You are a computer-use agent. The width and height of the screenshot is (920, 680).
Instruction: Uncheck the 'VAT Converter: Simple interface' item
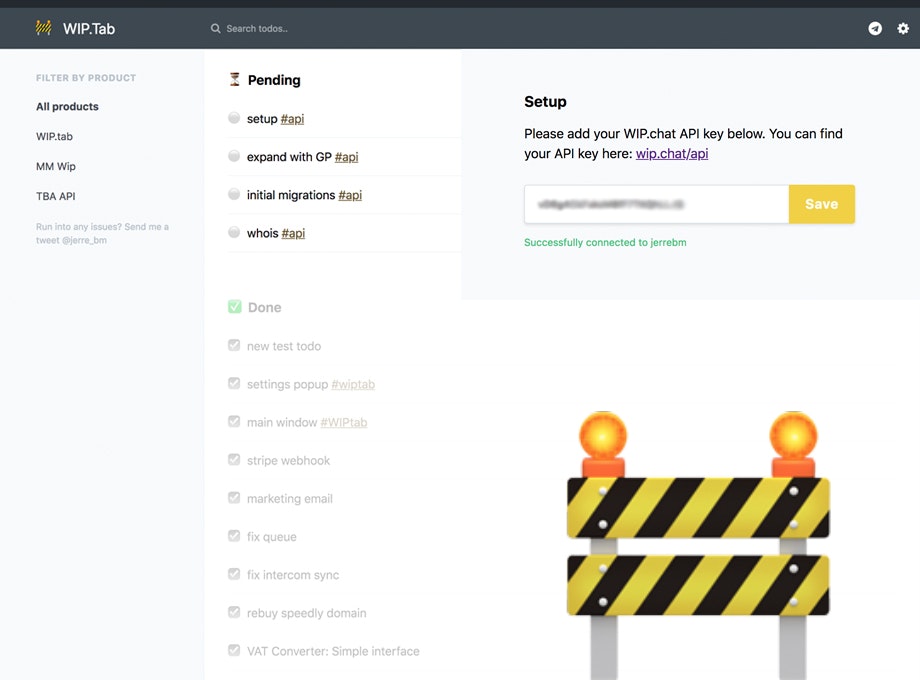pyautogui.click(x=234, y=650)
